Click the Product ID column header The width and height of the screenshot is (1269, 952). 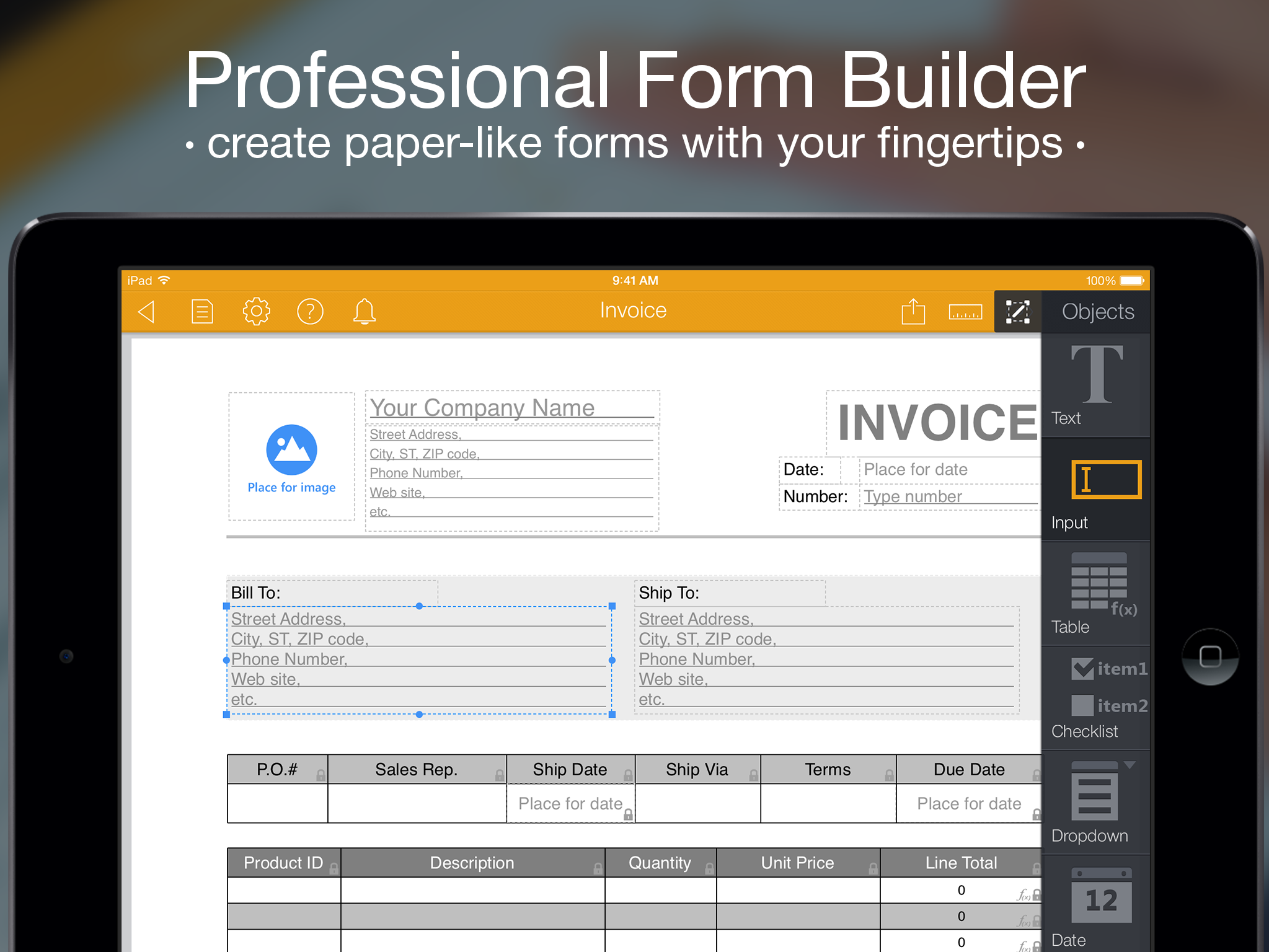coord(283,863)
